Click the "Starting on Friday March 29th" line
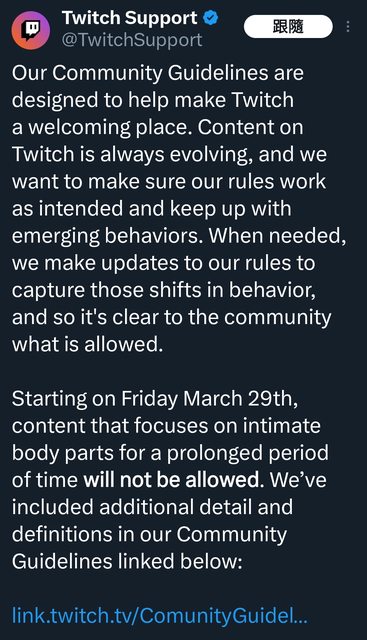This screenshot has width=367, height=640. tap(155, 399)
